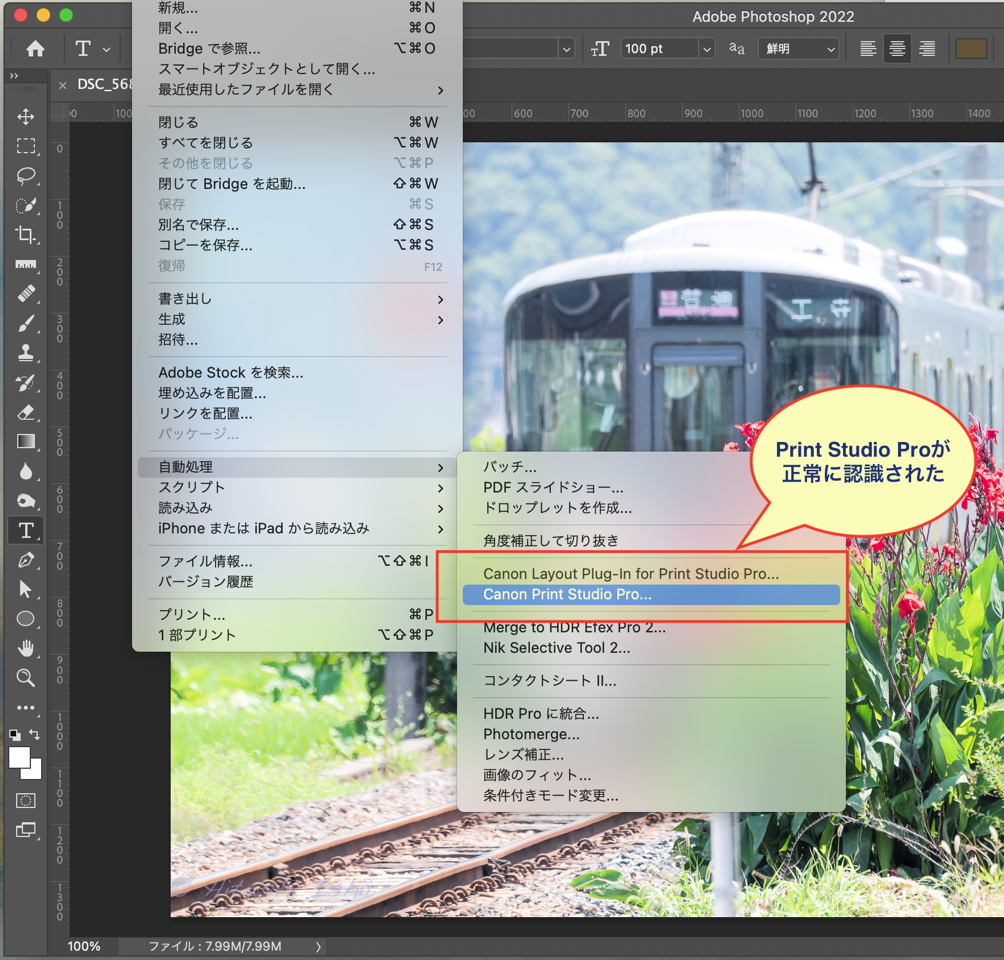The image size is (1004, 960).
Task: Choose Photomerge from the submenu
Action: tap(651, 734)
